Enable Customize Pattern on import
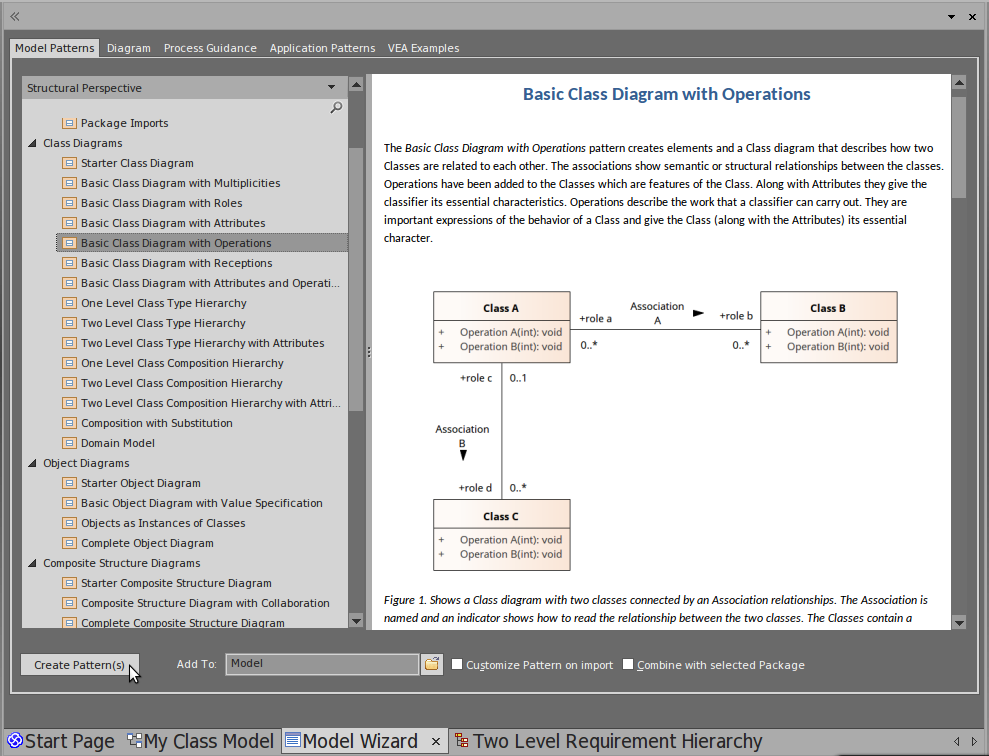 point(457,665)
